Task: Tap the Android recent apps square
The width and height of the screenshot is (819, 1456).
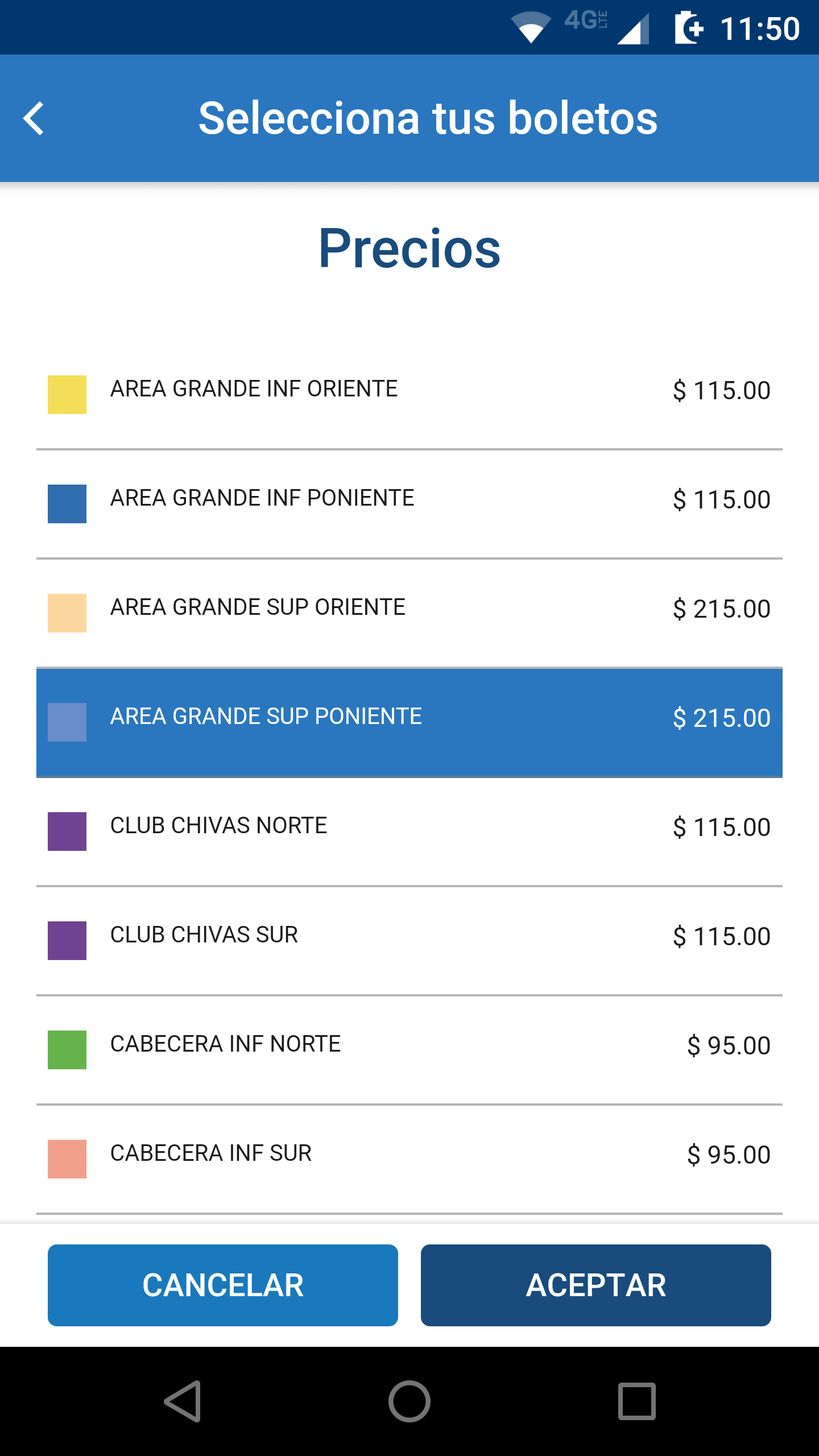Action: click(x=637, y=1401)
